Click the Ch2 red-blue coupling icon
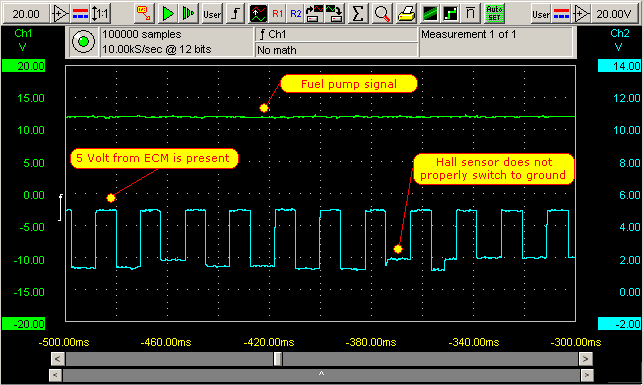The image size is (643, 385). pyautogui.click(x=561, y=14)
